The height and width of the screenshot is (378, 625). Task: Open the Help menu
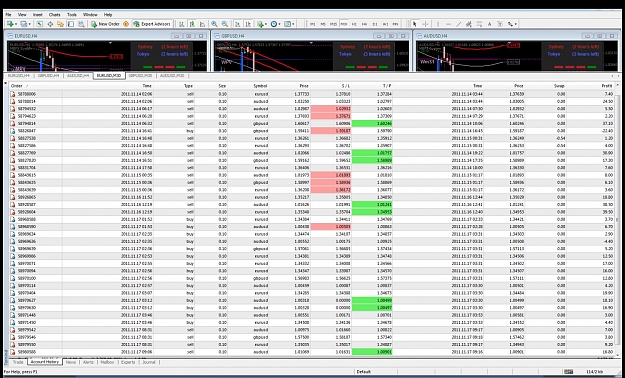[108, 15]
